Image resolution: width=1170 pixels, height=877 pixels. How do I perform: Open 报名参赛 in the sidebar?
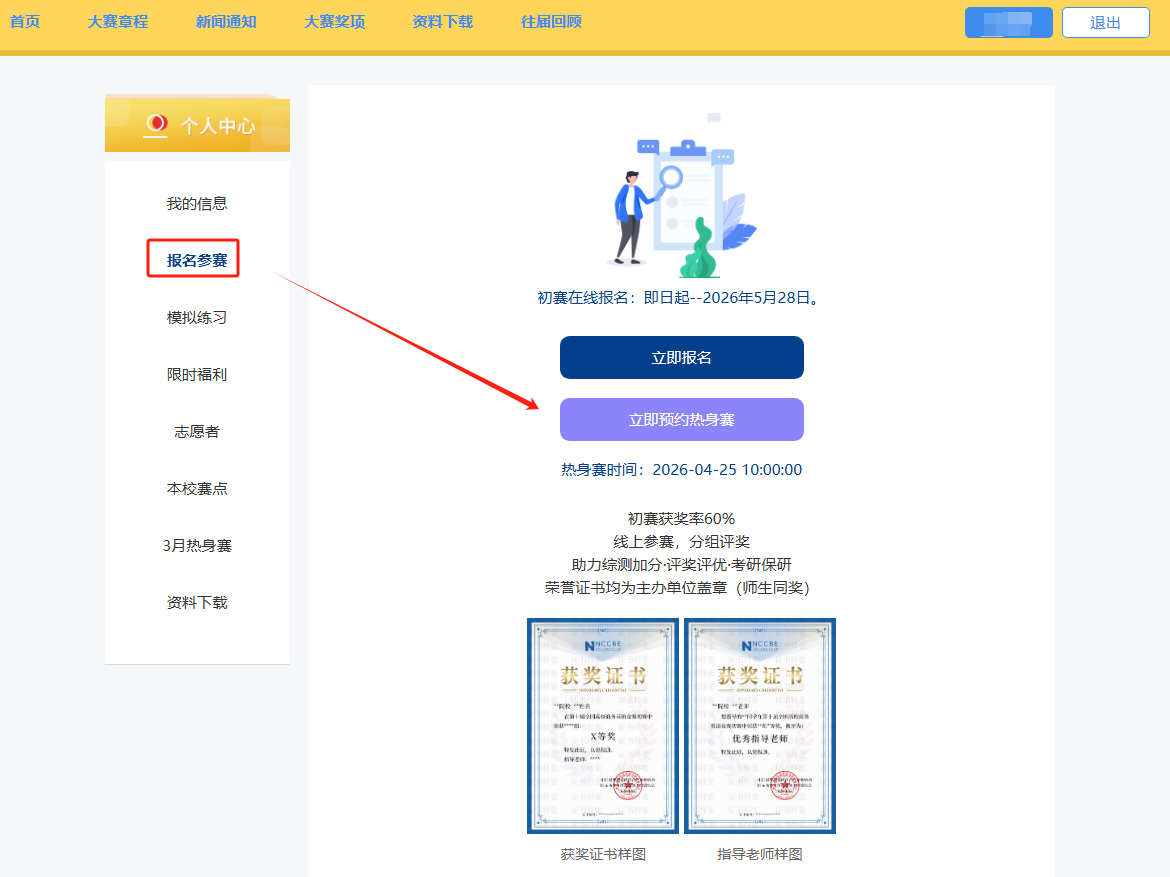pos(197,260)
